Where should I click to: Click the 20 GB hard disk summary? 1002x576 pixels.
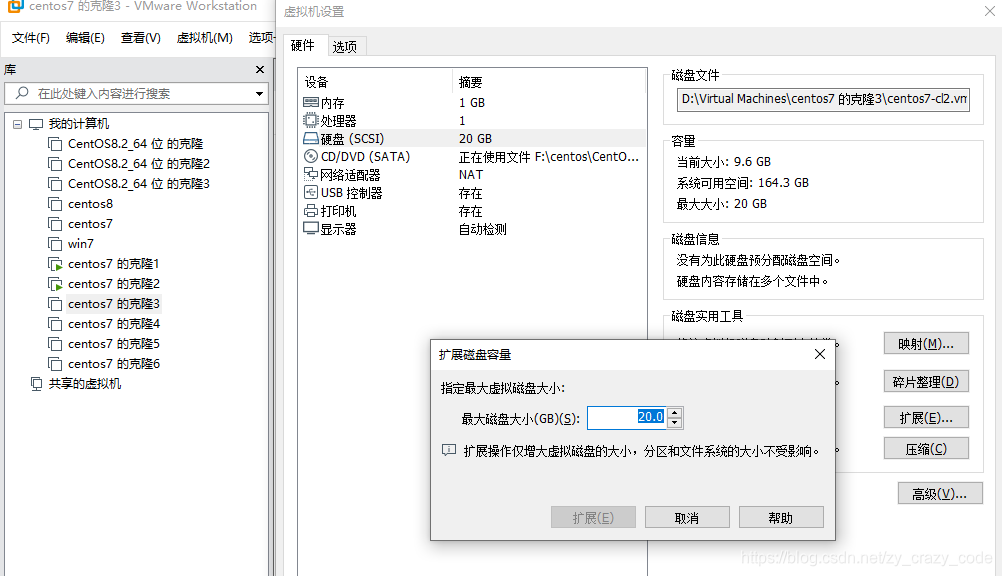[x=475, y=139]
